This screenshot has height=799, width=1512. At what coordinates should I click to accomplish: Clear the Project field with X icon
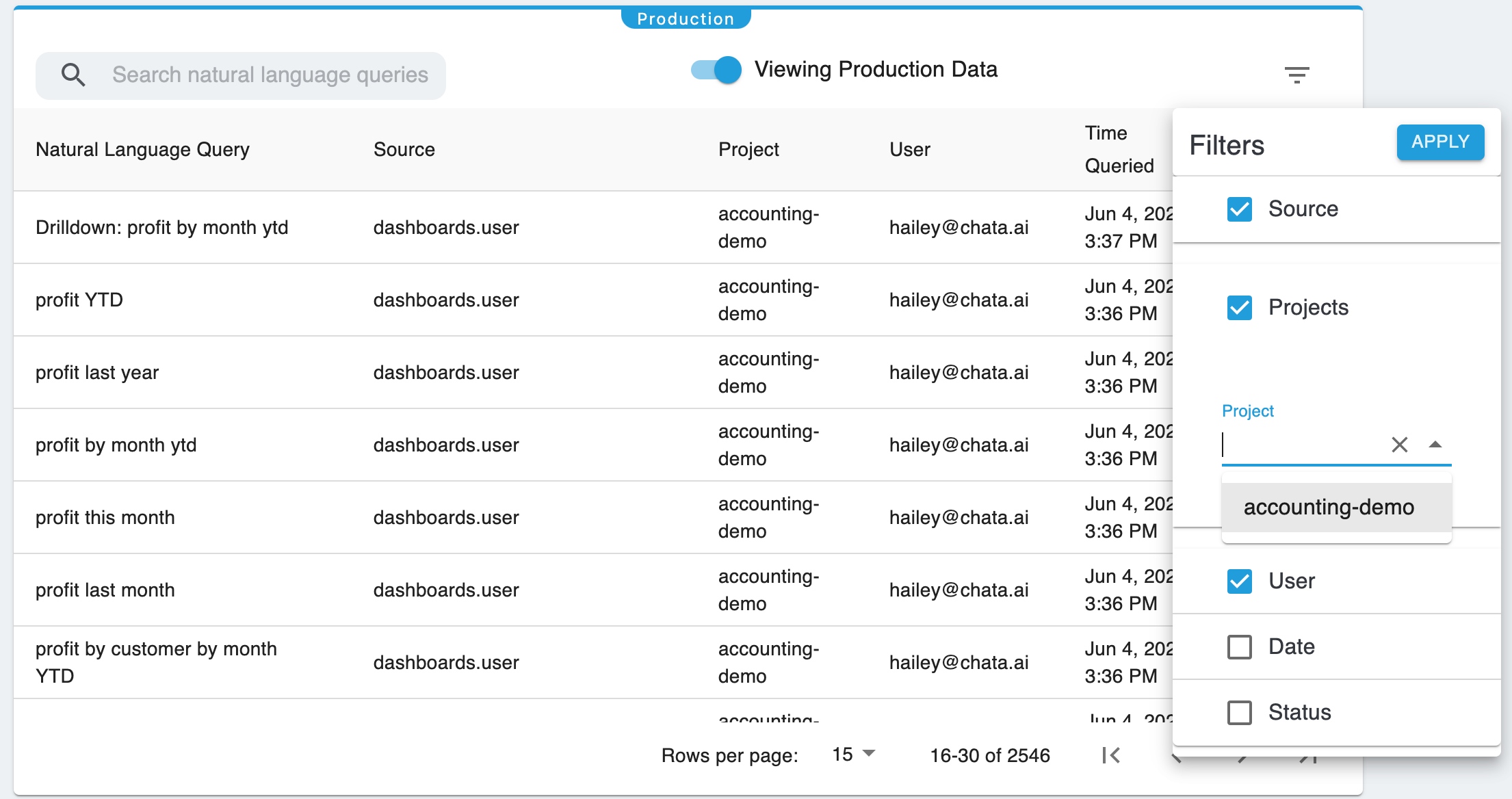1399,445
